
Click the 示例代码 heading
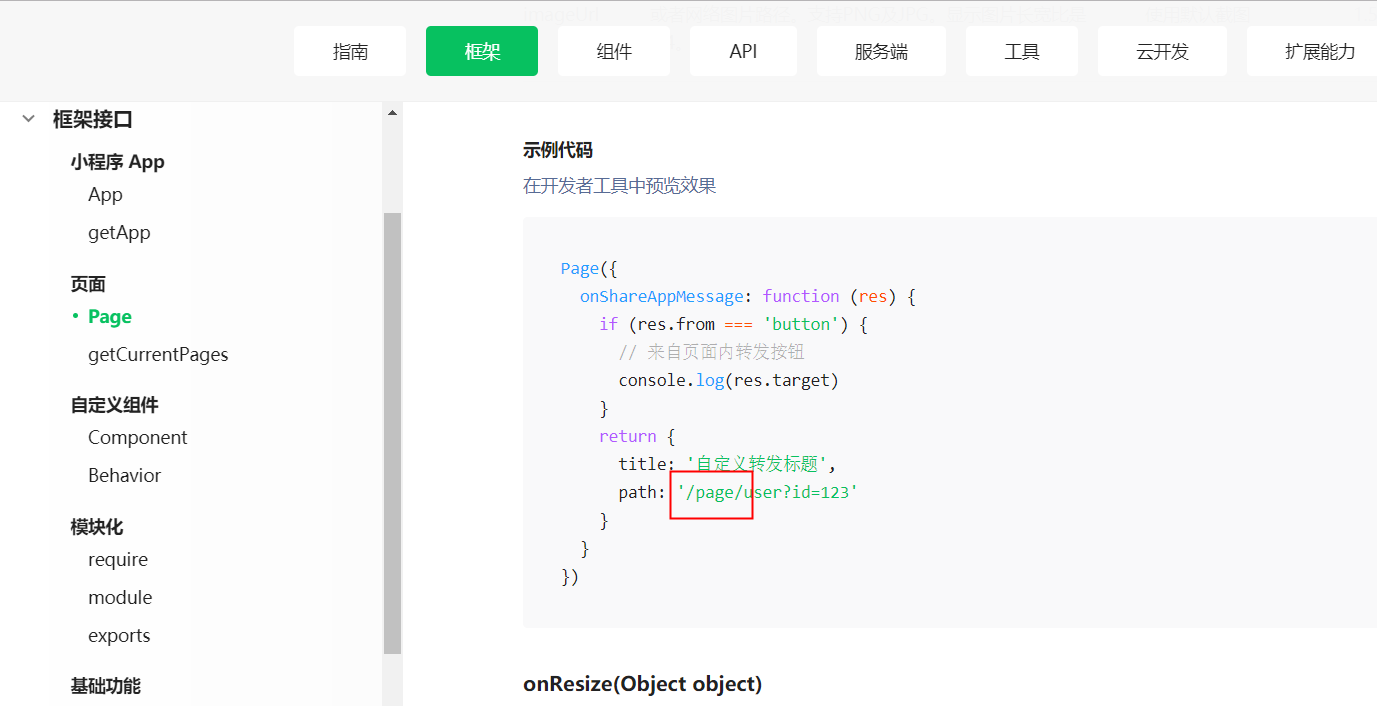click(558, 150)
